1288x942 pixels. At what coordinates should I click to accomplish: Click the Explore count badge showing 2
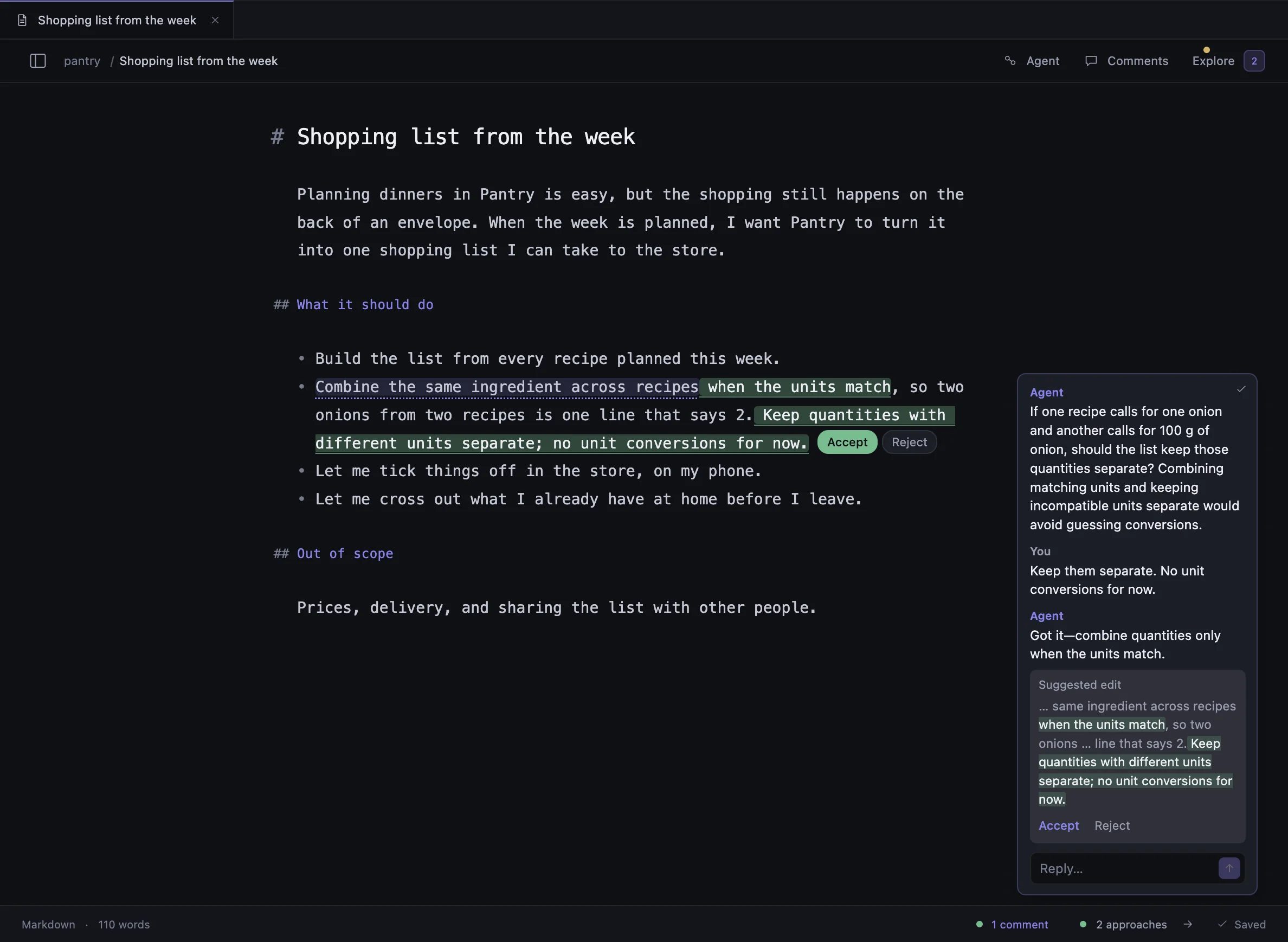coord(1254,61)
